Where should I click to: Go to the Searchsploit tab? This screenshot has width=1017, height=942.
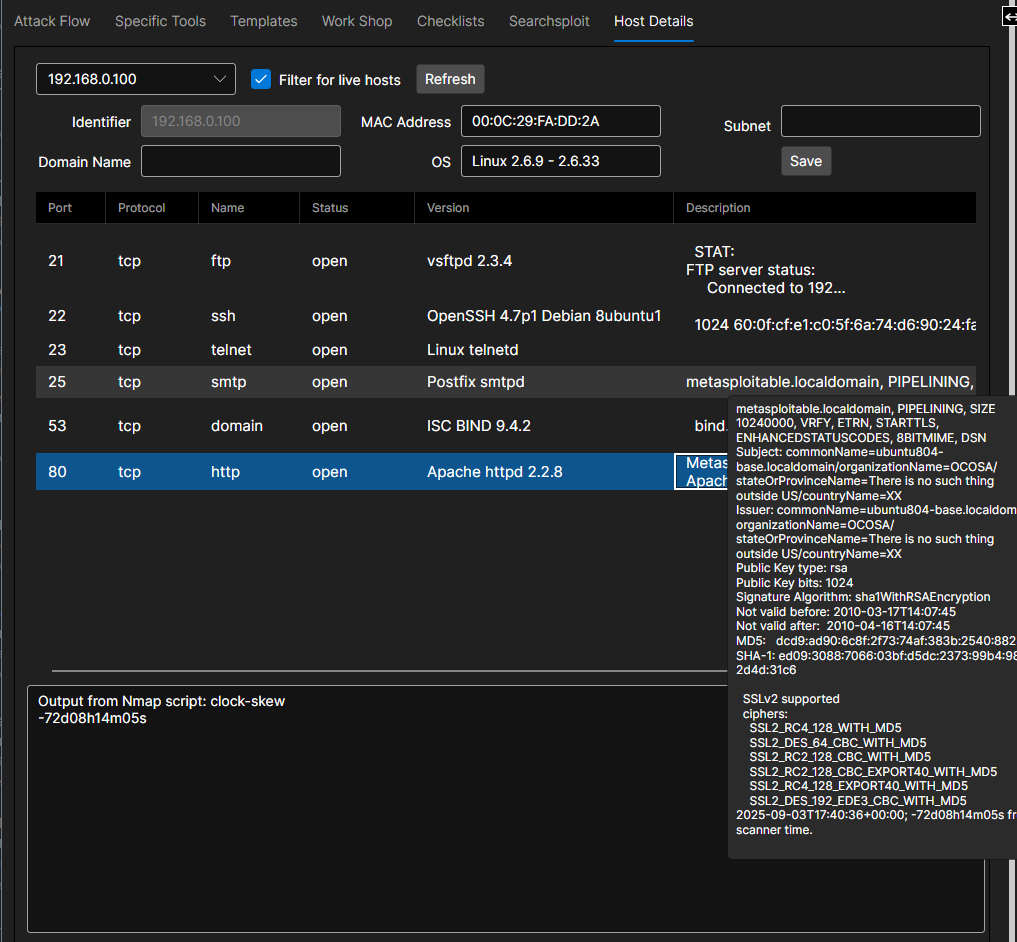[x=549, y=21]
